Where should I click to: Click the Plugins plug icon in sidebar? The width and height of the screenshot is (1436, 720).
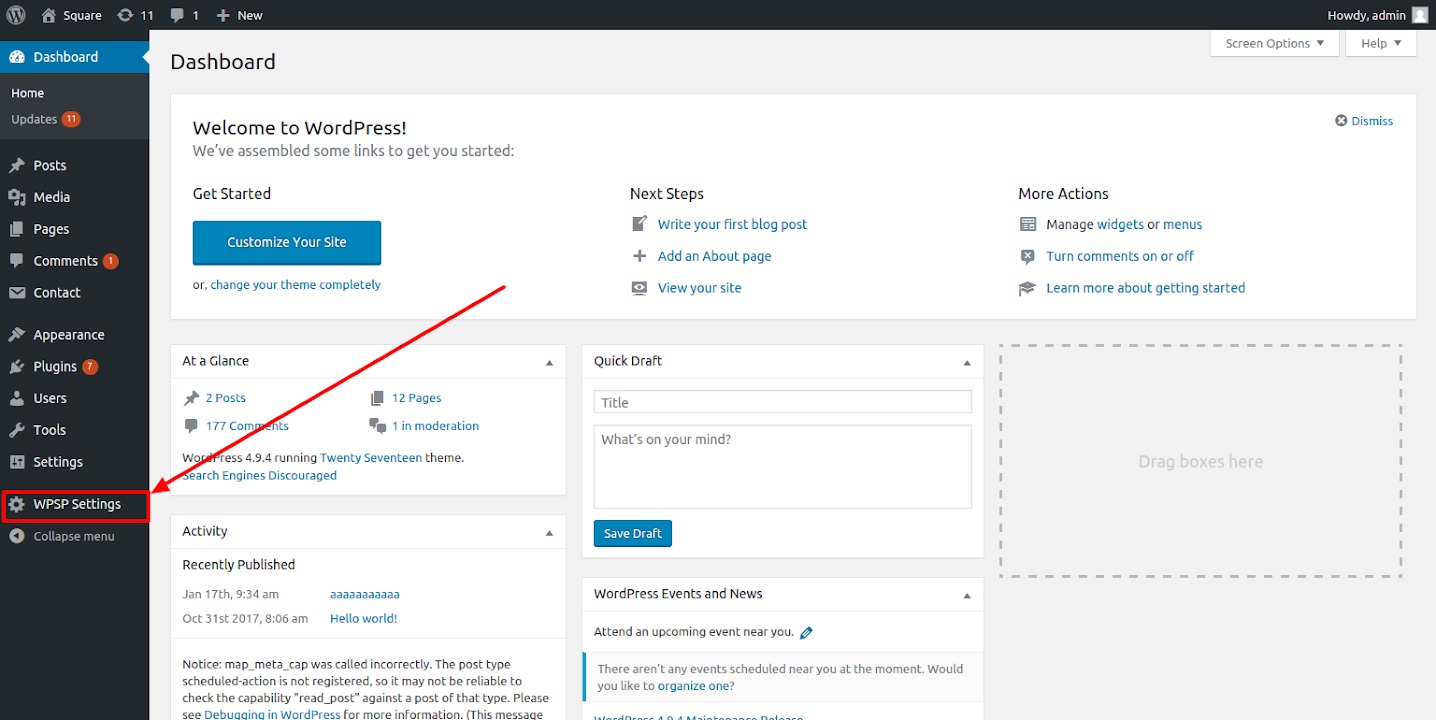17,367
